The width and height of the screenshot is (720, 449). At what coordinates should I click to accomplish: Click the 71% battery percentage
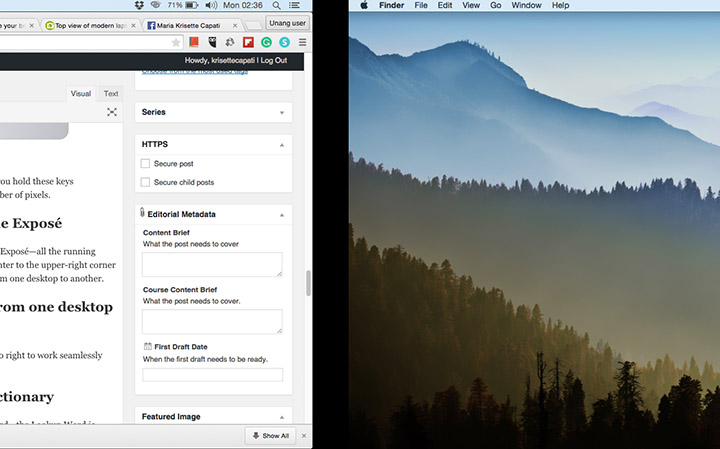pos(175,6)
